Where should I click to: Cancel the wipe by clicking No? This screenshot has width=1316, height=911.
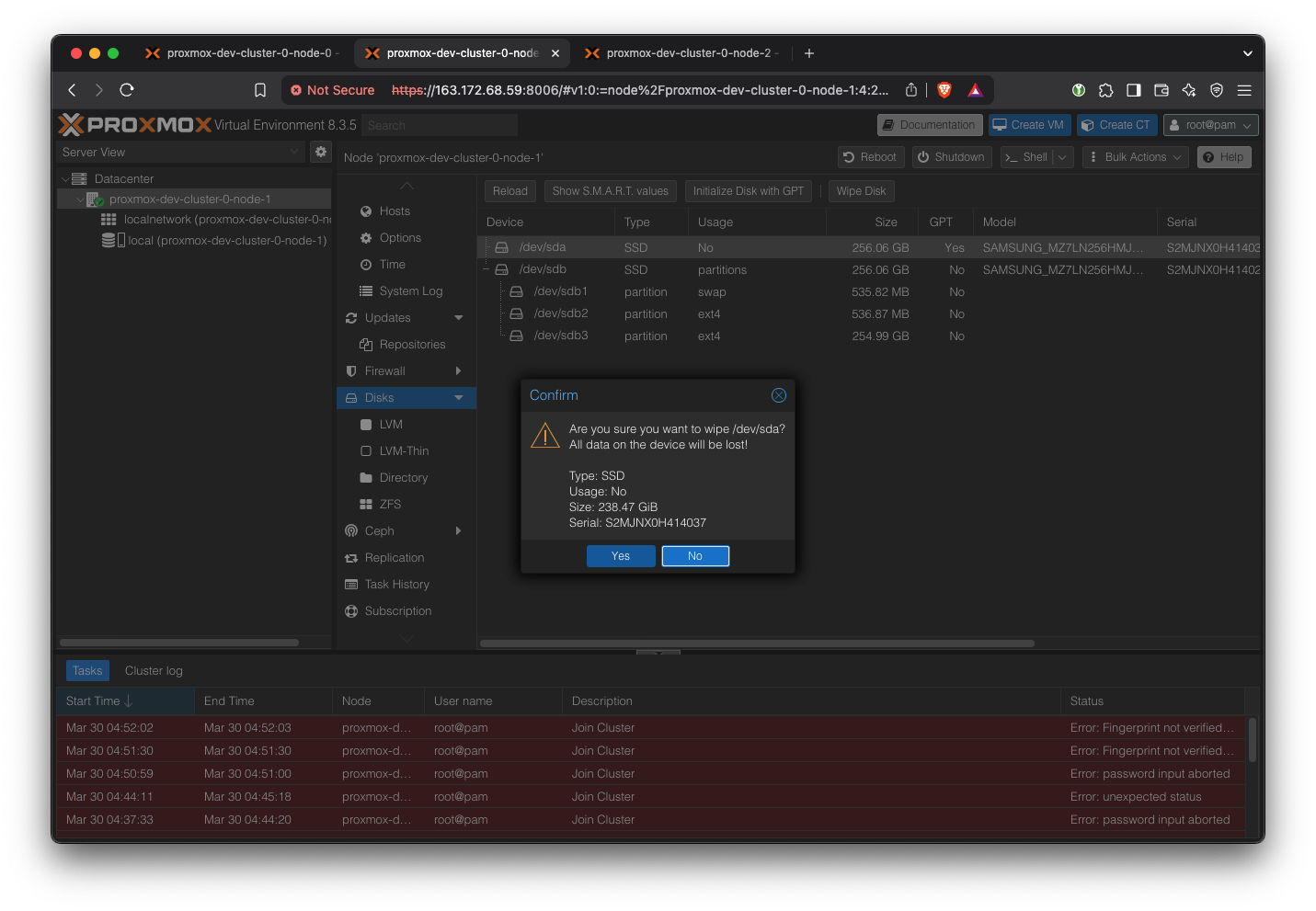tap(695, 556)
